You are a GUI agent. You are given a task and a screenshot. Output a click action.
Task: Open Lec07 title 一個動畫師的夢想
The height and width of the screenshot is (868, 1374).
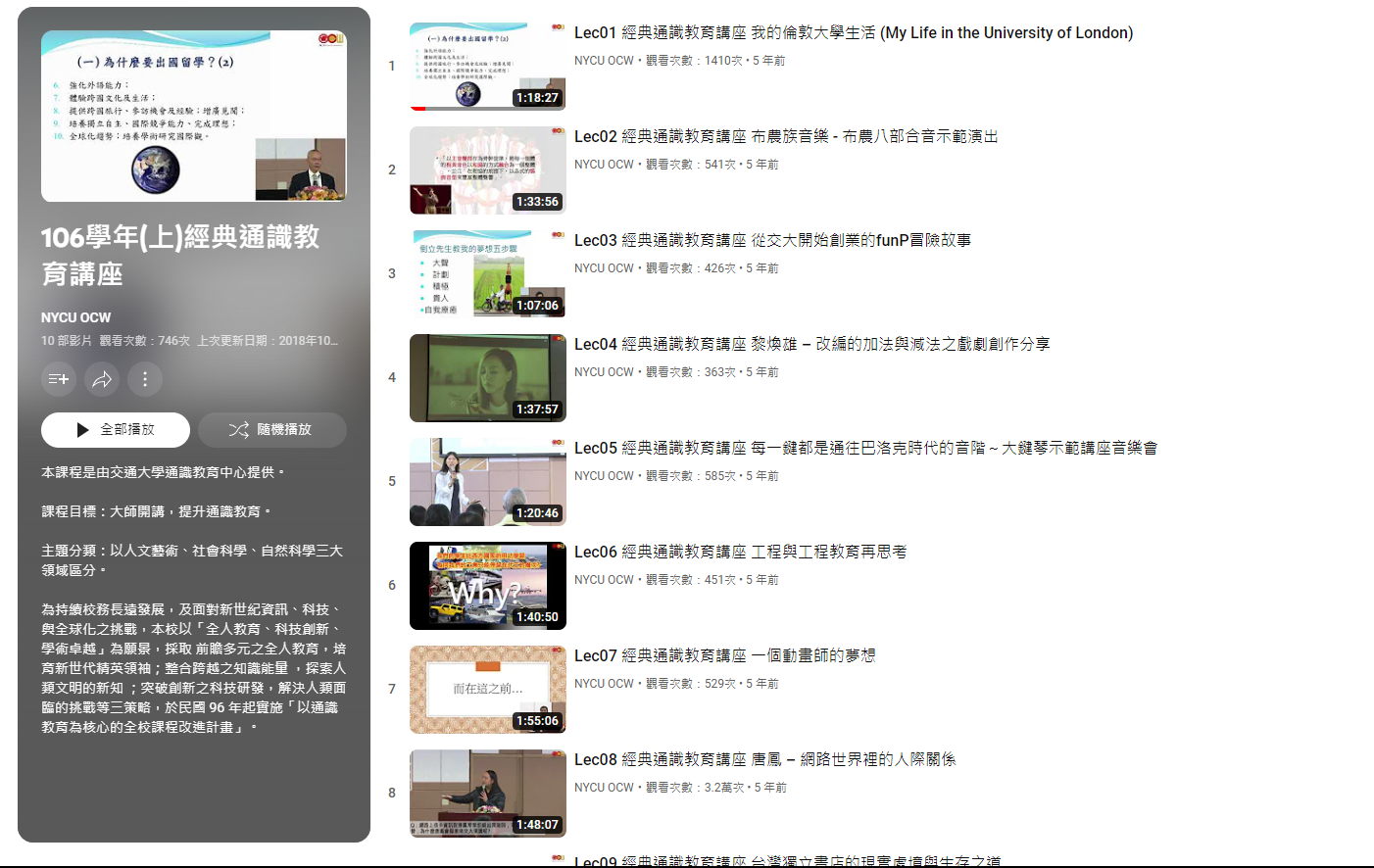724,656
